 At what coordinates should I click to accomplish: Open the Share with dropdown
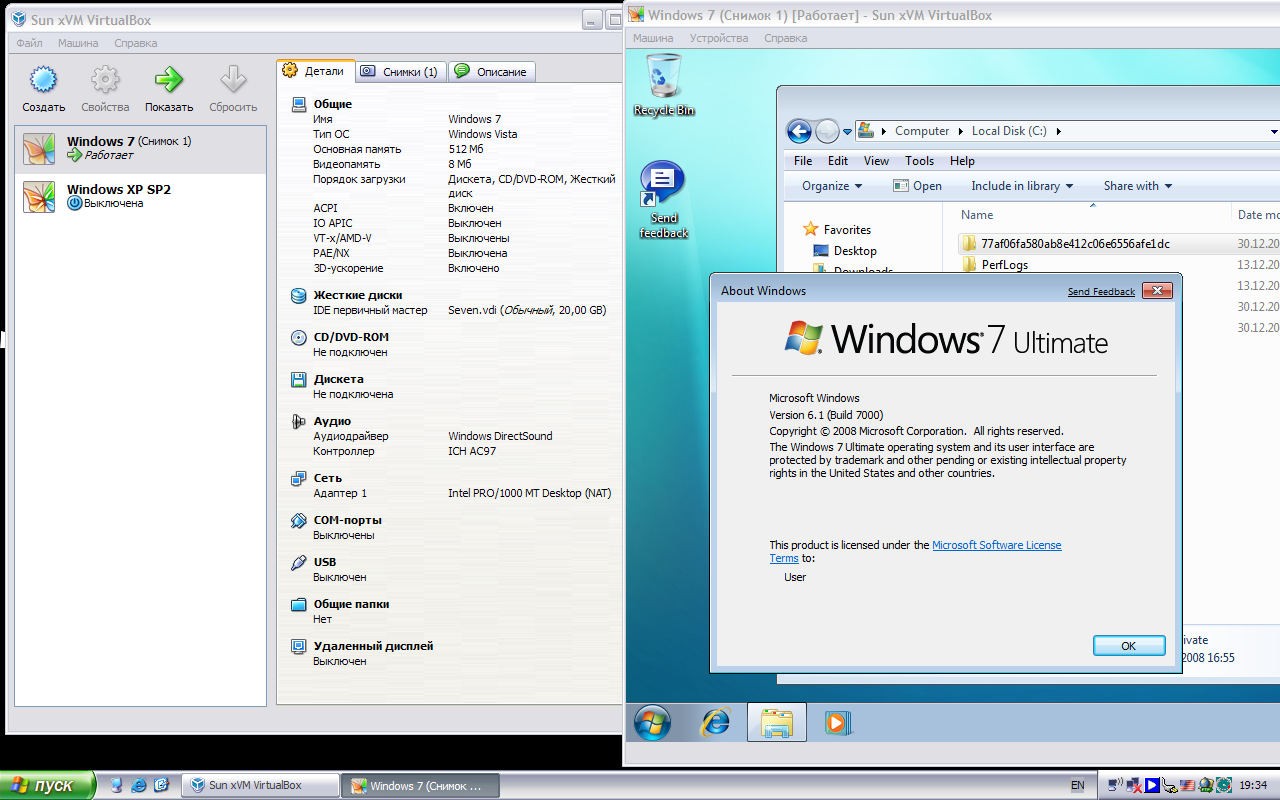click(1138, 186)
